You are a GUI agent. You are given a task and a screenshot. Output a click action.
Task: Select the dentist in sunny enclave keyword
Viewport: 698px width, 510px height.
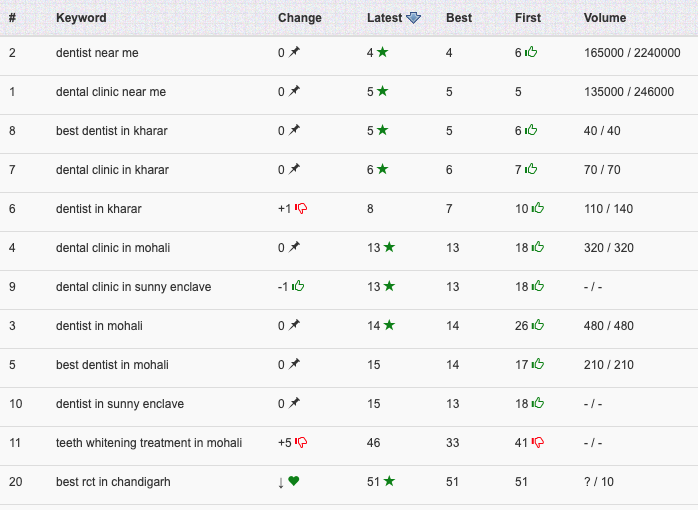coord(120,404)
